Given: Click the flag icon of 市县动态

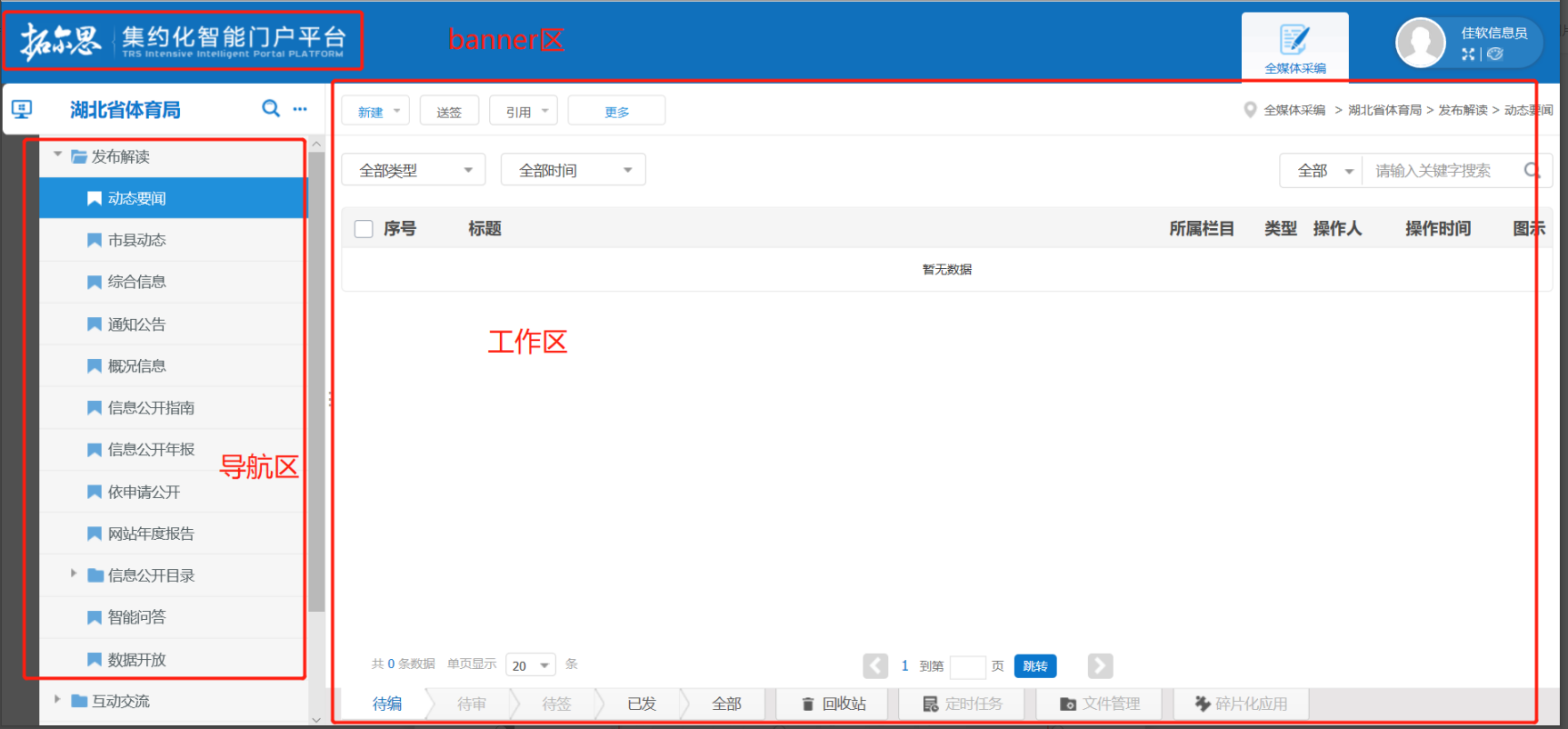Looking at the screenshot, I should [94, 240].
